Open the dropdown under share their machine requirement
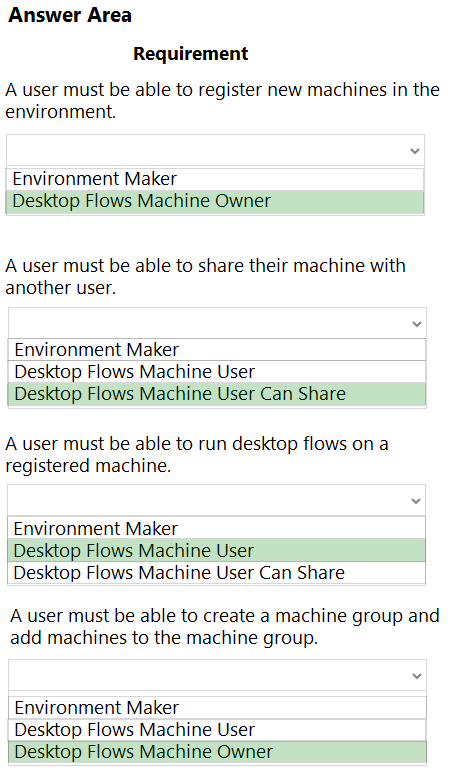Screen dimensions: 462x783 217,324
